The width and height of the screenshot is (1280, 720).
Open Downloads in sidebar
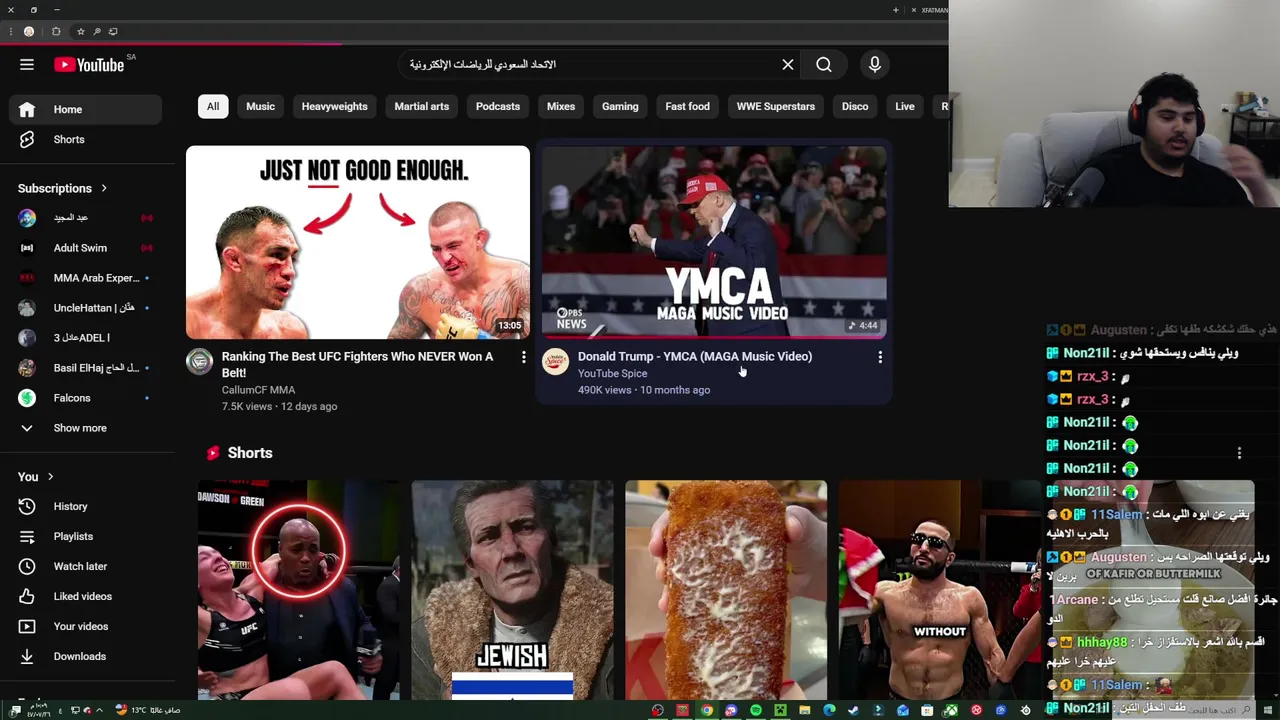point(85,656)
